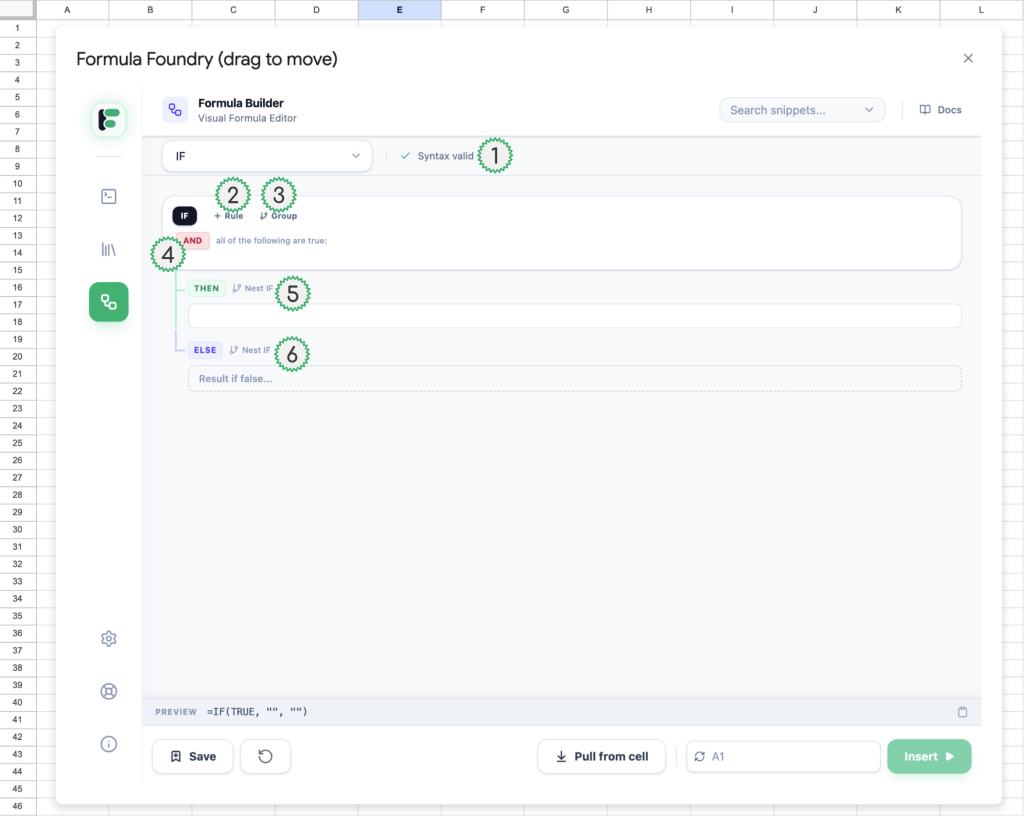
Task: Open the Search snippets dropdown
Action: [802, 110]
